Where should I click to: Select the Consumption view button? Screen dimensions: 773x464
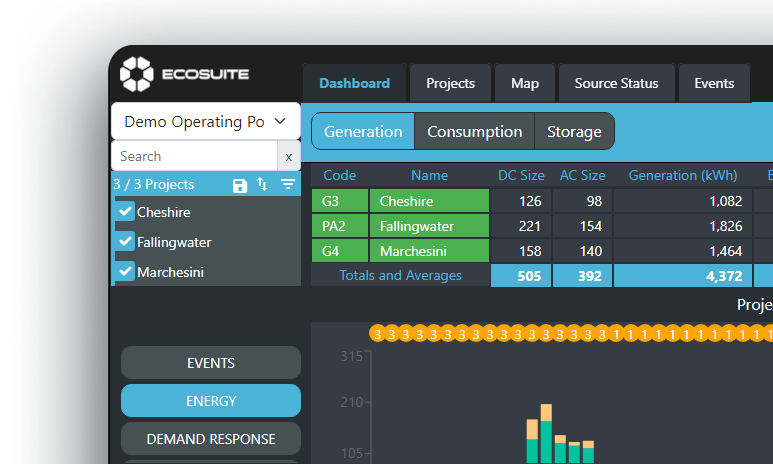[474, 132]
